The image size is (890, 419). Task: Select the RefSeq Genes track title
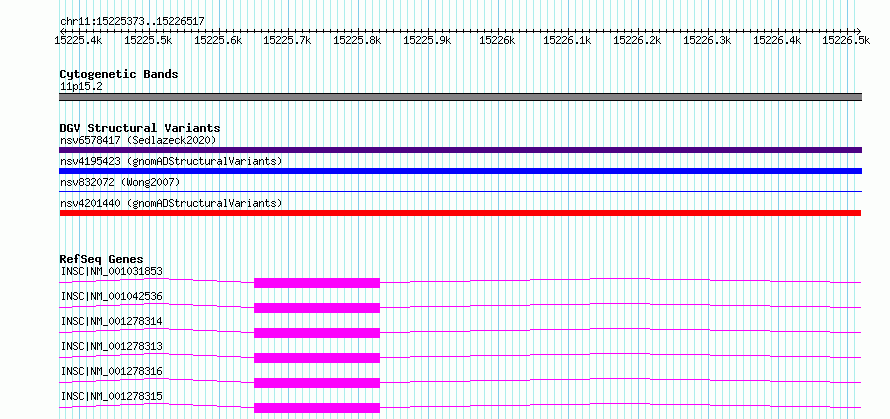tap(101, 259)
